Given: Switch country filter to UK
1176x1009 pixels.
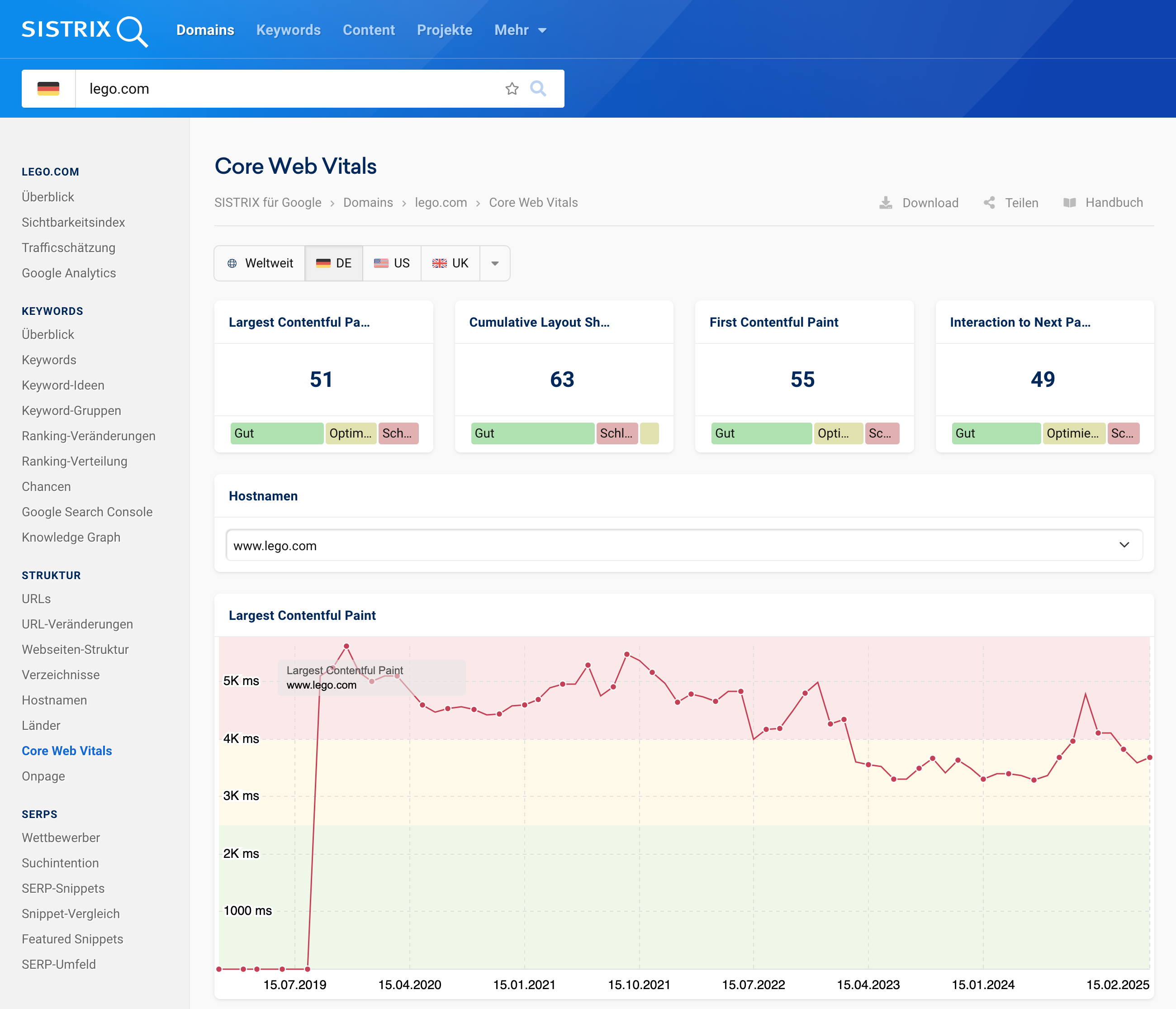Looking at the screenshot, I should (450, 263).
